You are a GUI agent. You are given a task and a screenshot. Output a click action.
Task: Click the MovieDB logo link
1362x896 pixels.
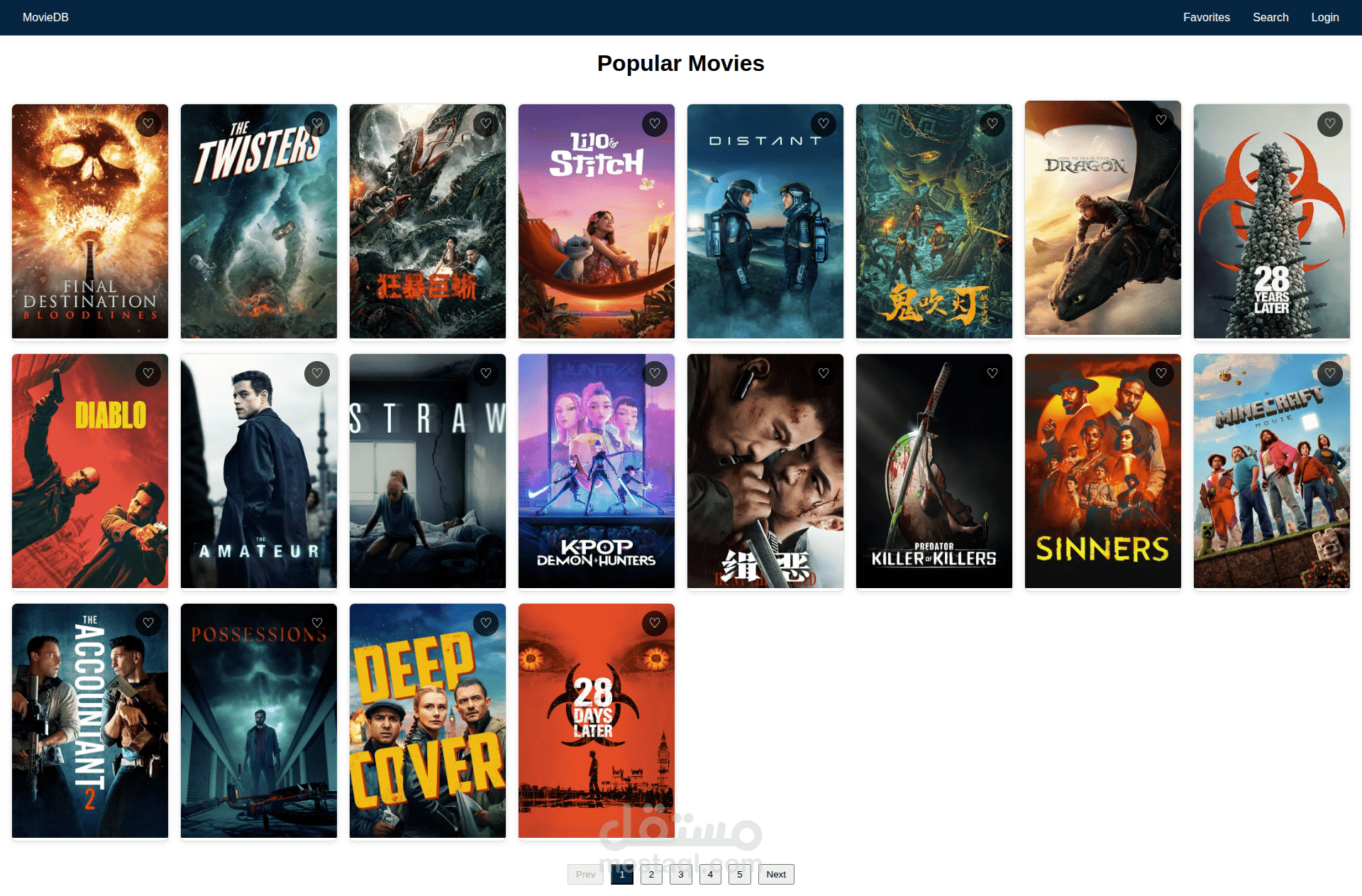(45, 18)
